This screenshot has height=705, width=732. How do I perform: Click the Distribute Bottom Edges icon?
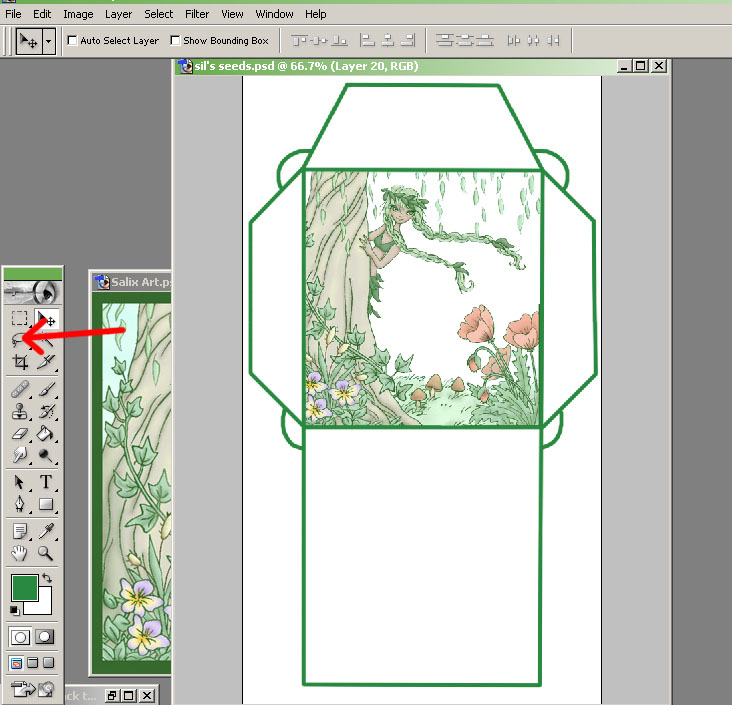point(485,41)
